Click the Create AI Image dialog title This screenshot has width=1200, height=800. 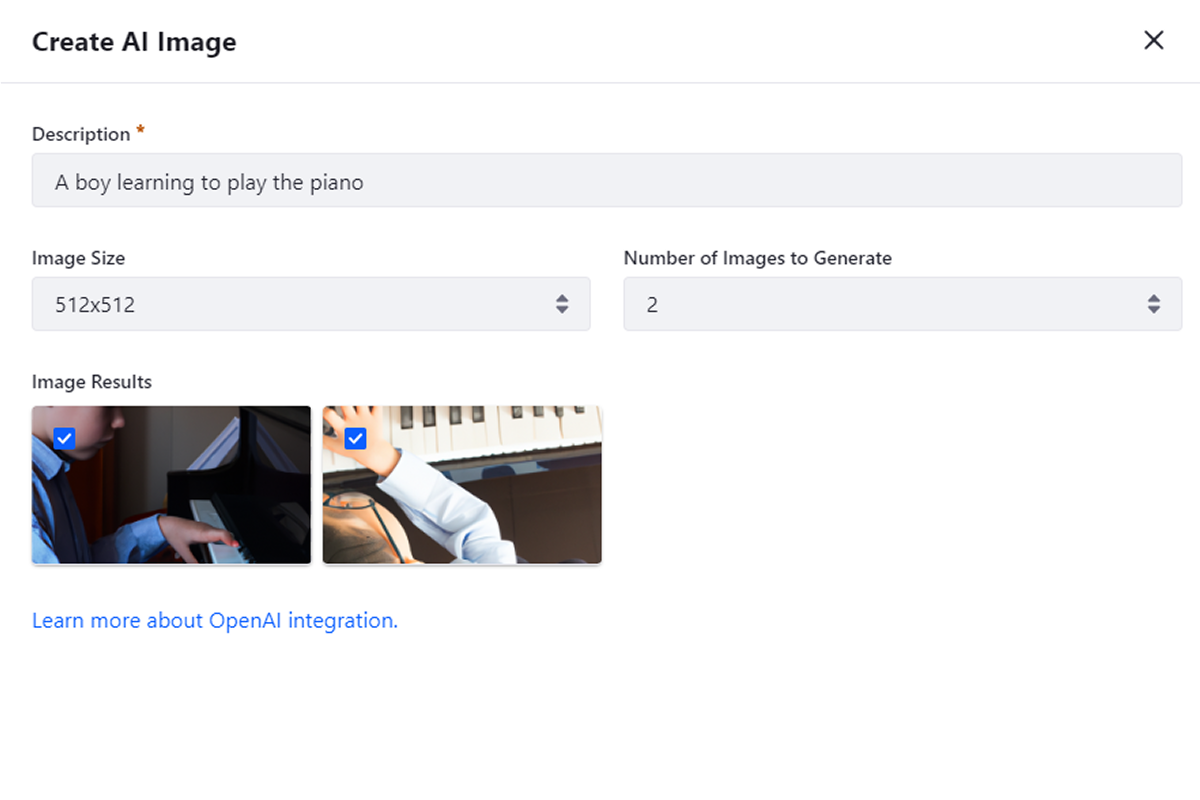pyautogui.click(x=134, y=42)
